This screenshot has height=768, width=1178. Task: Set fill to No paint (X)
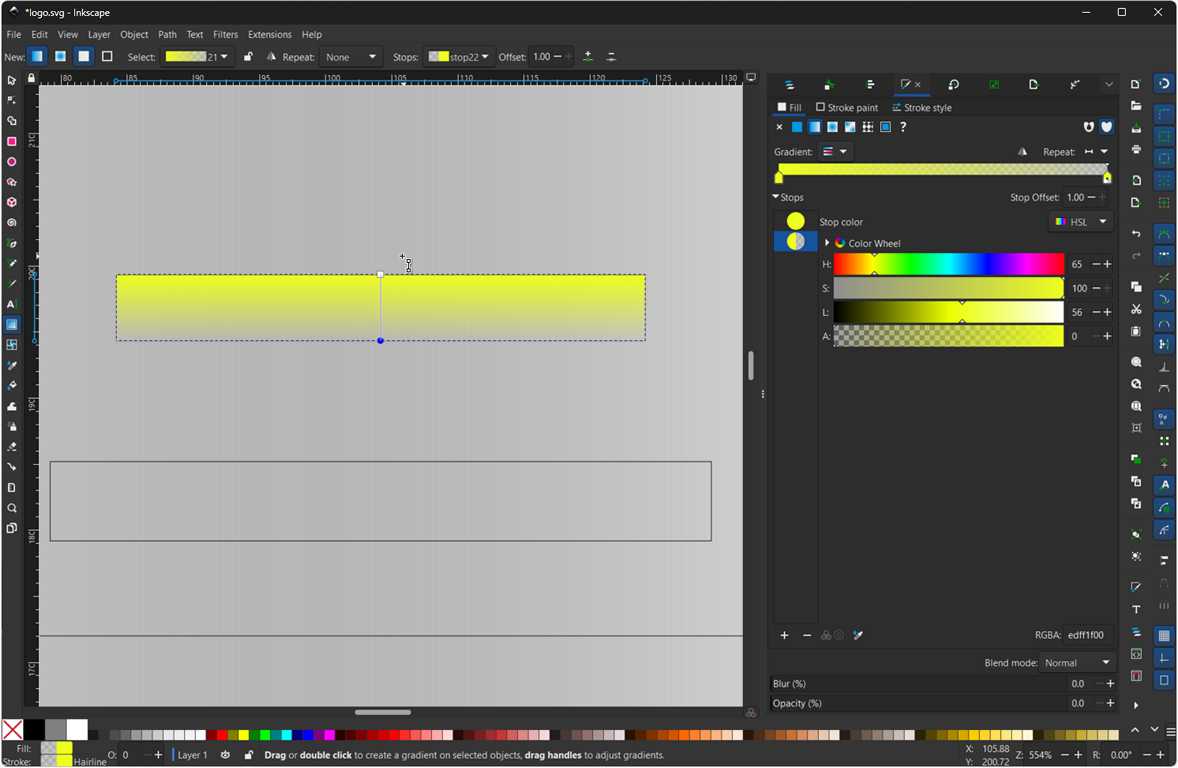[x=779, y=127]
